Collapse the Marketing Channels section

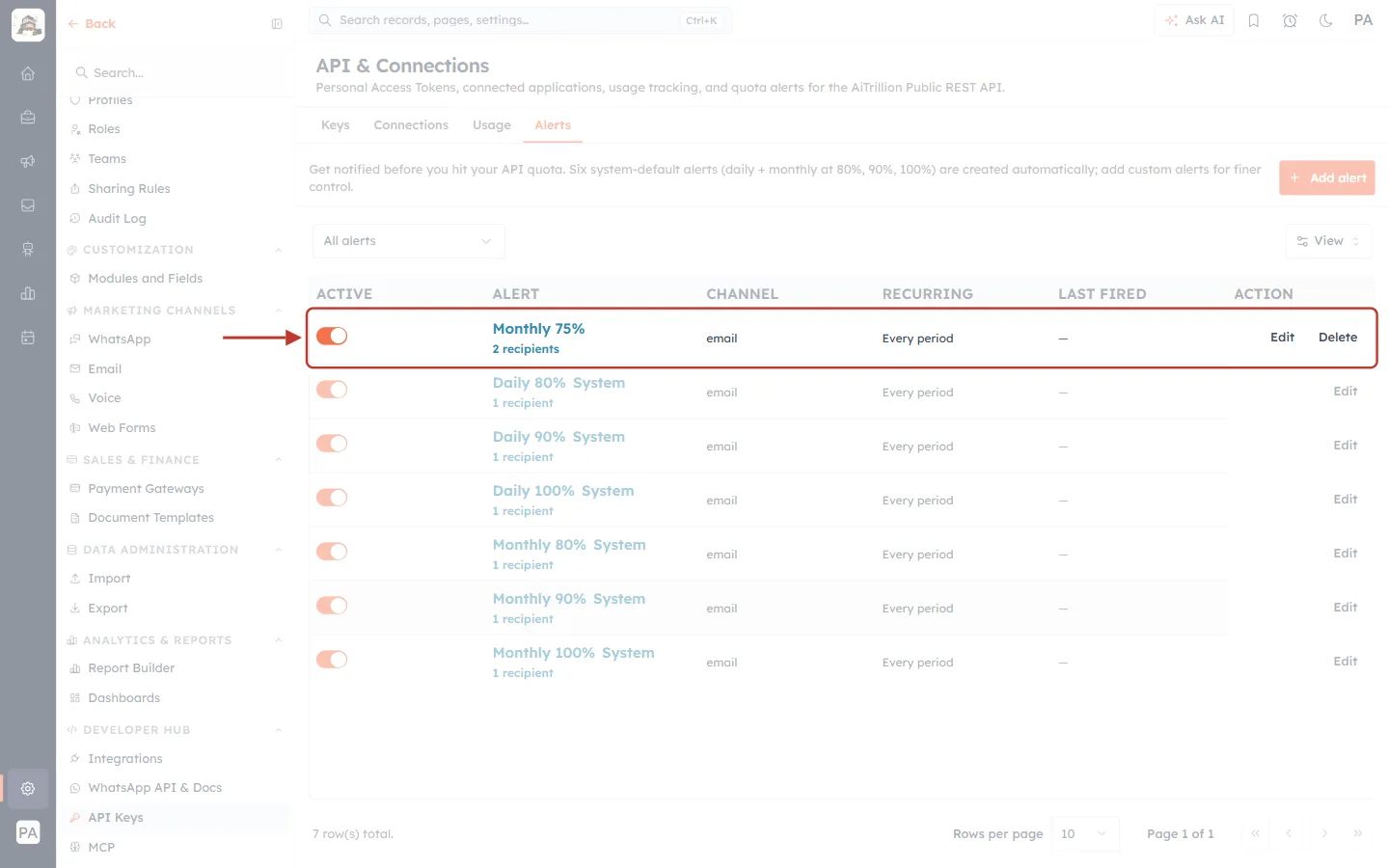(279, 311)
